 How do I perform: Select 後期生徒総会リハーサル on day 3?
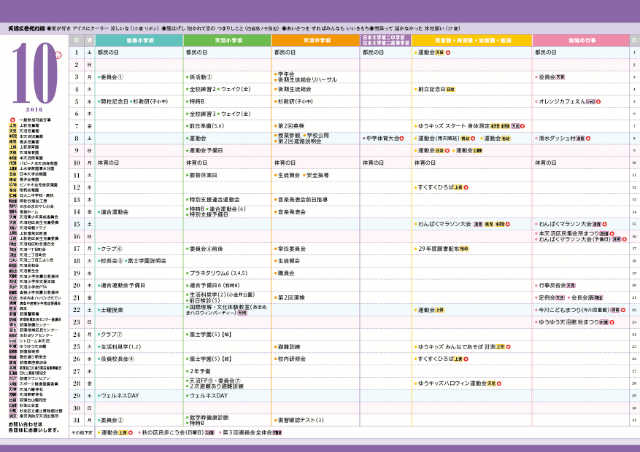pyautogui.click(x=307, y=80)
